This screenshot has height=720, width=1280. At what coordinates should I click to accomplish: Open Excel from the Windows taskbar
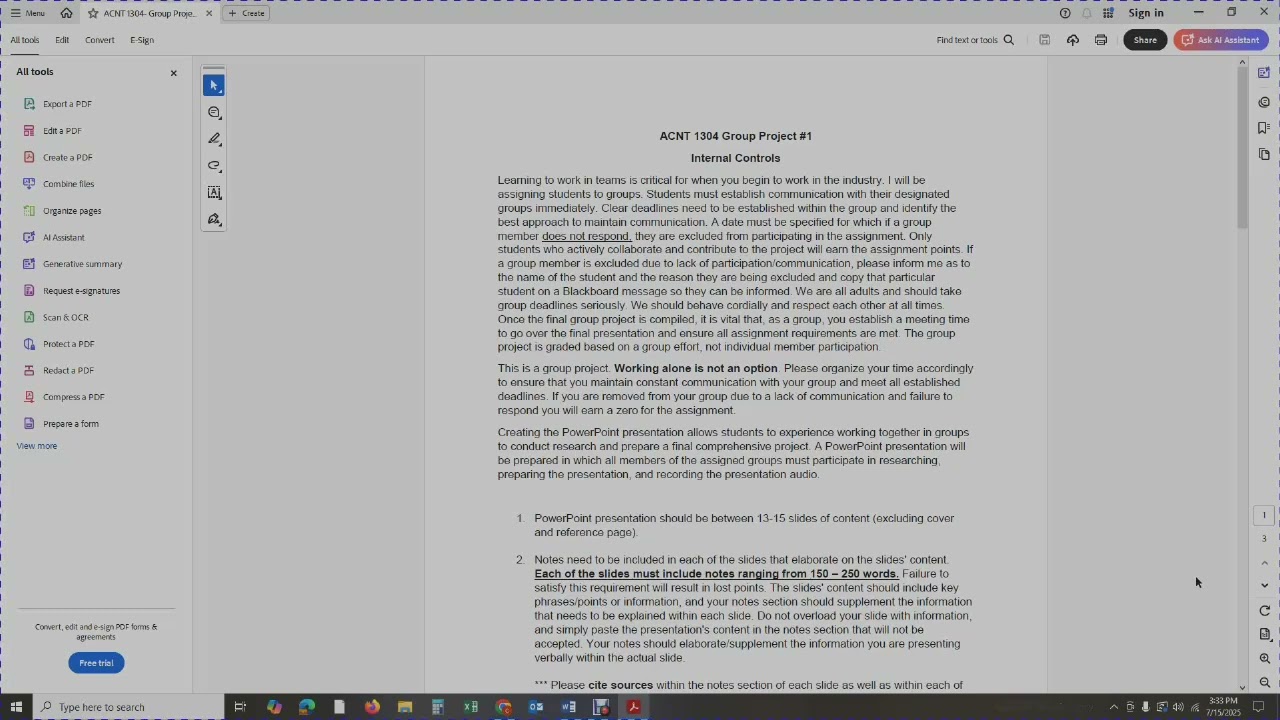tap(470, 707)
